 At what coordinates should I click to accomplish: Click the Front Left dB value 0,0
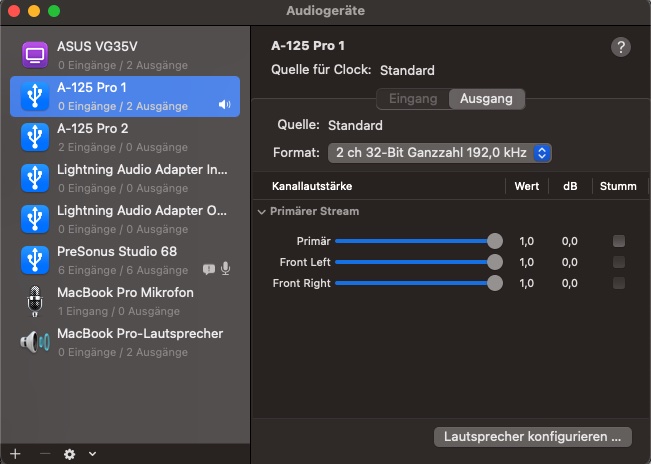point(570,262)
